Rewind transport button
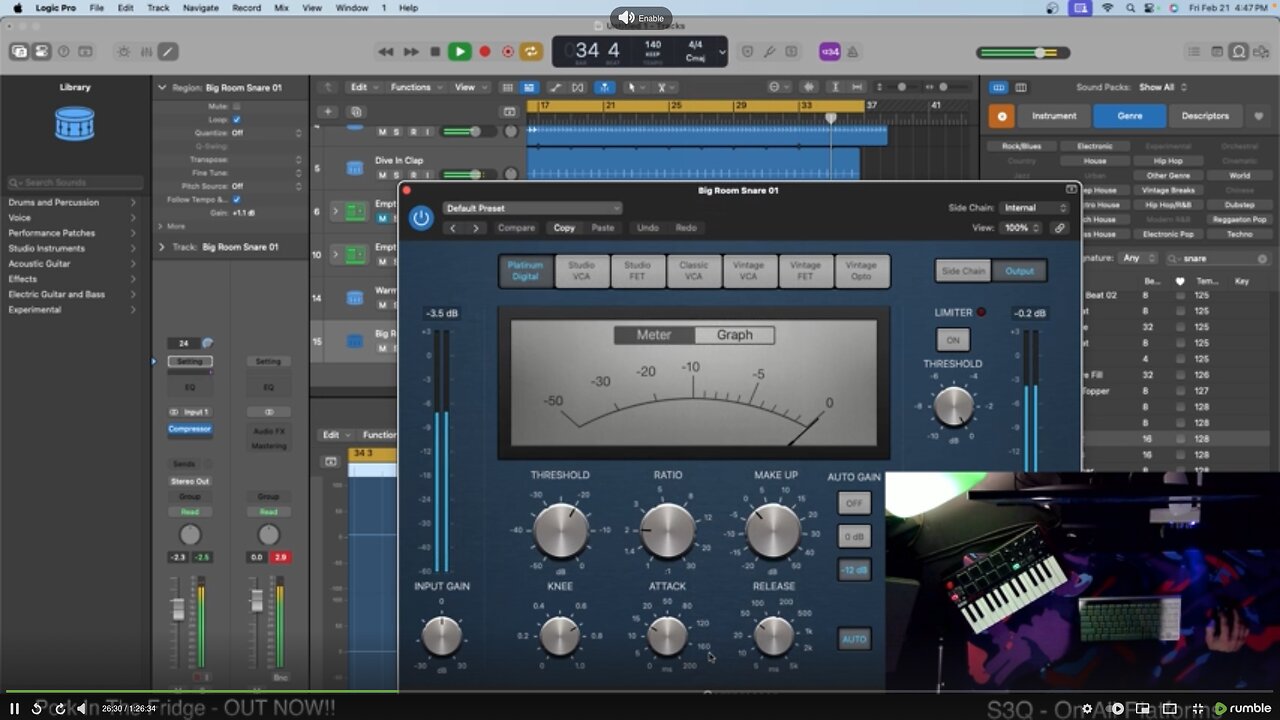 coord(386,51)
